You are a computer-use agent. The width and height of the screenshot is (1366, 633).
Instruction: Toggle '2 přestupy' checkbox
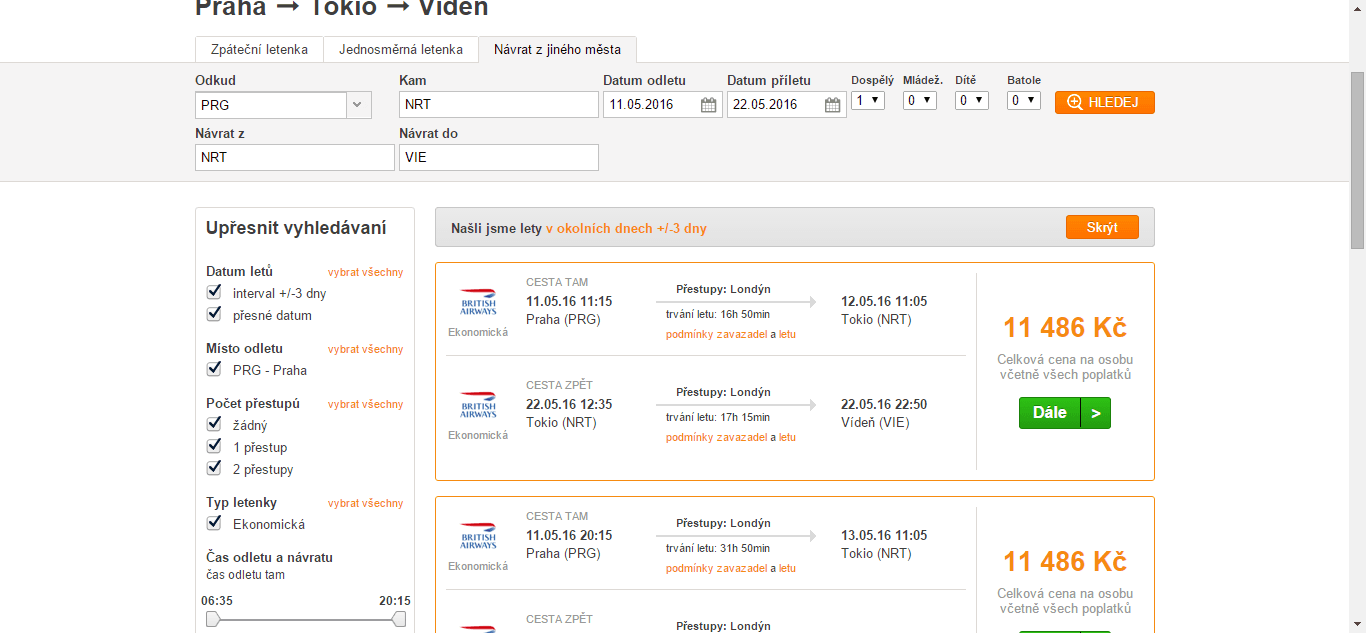pos(214,468)
